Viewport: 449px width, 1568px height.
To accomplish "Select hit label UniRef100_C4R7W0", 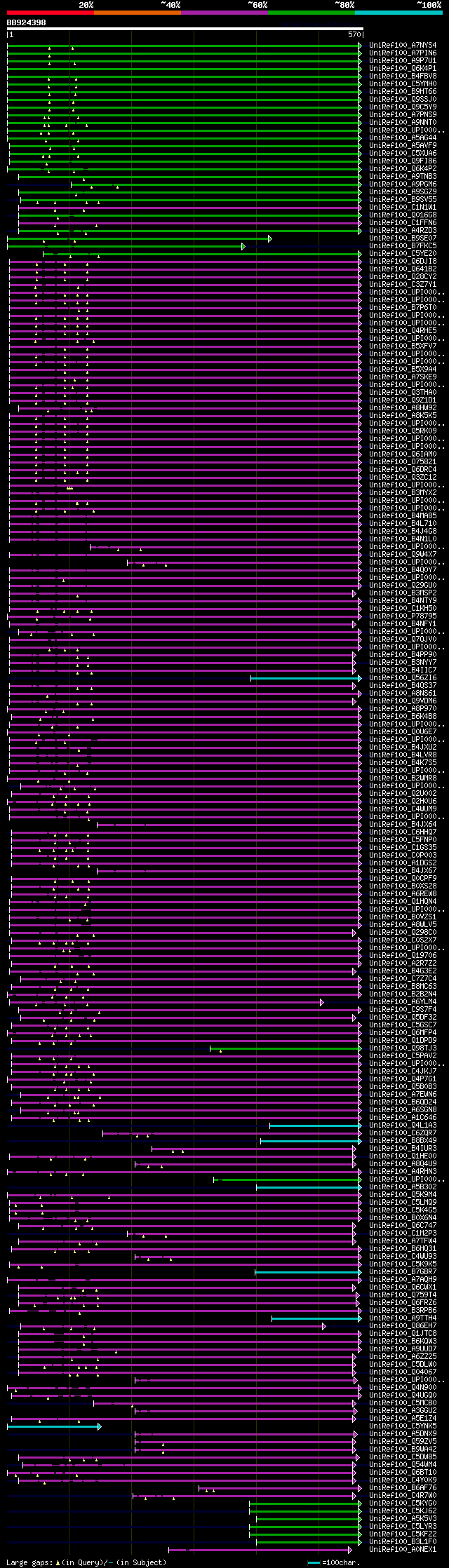I will [x=403, y=1496].
